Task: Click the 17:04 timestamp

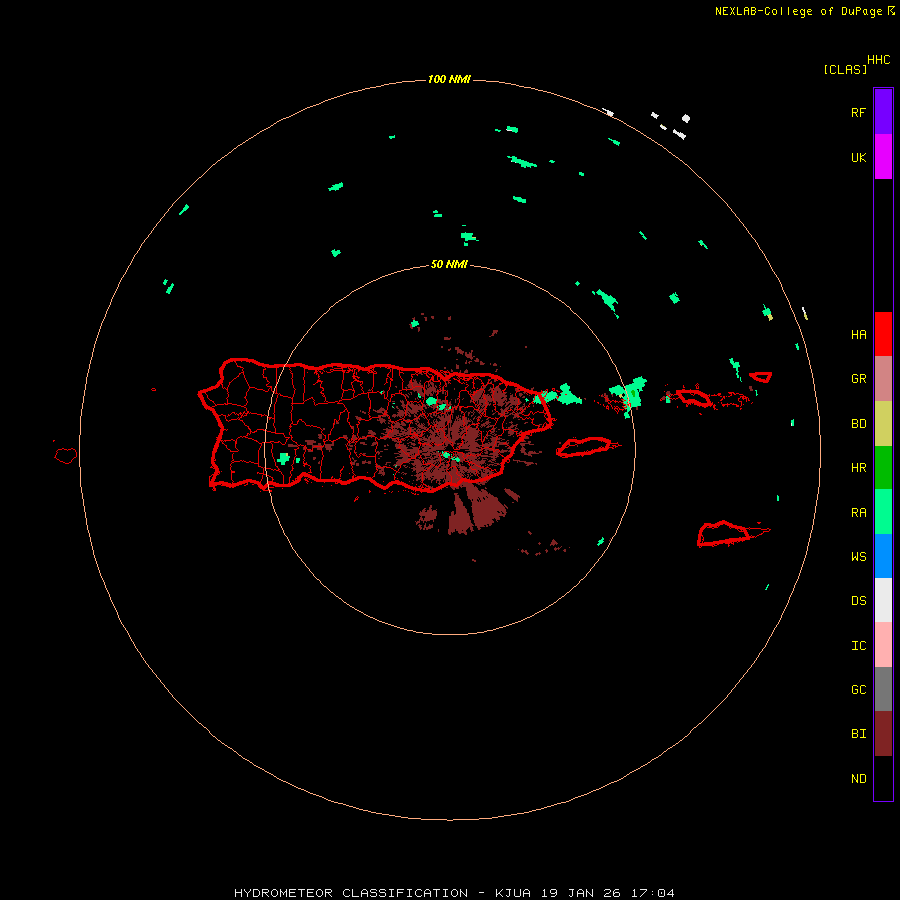Action: [x=652, y=893]
